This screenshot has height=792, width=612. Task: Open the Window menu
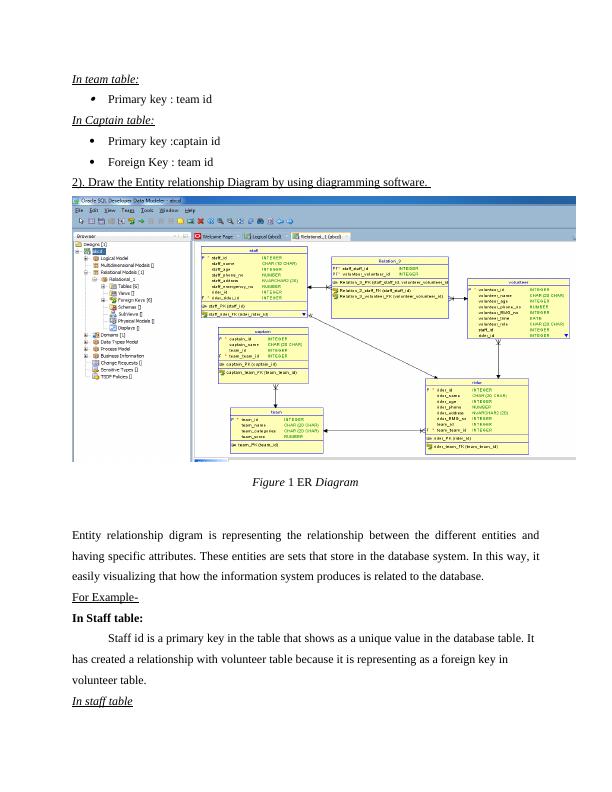point(168,211)
